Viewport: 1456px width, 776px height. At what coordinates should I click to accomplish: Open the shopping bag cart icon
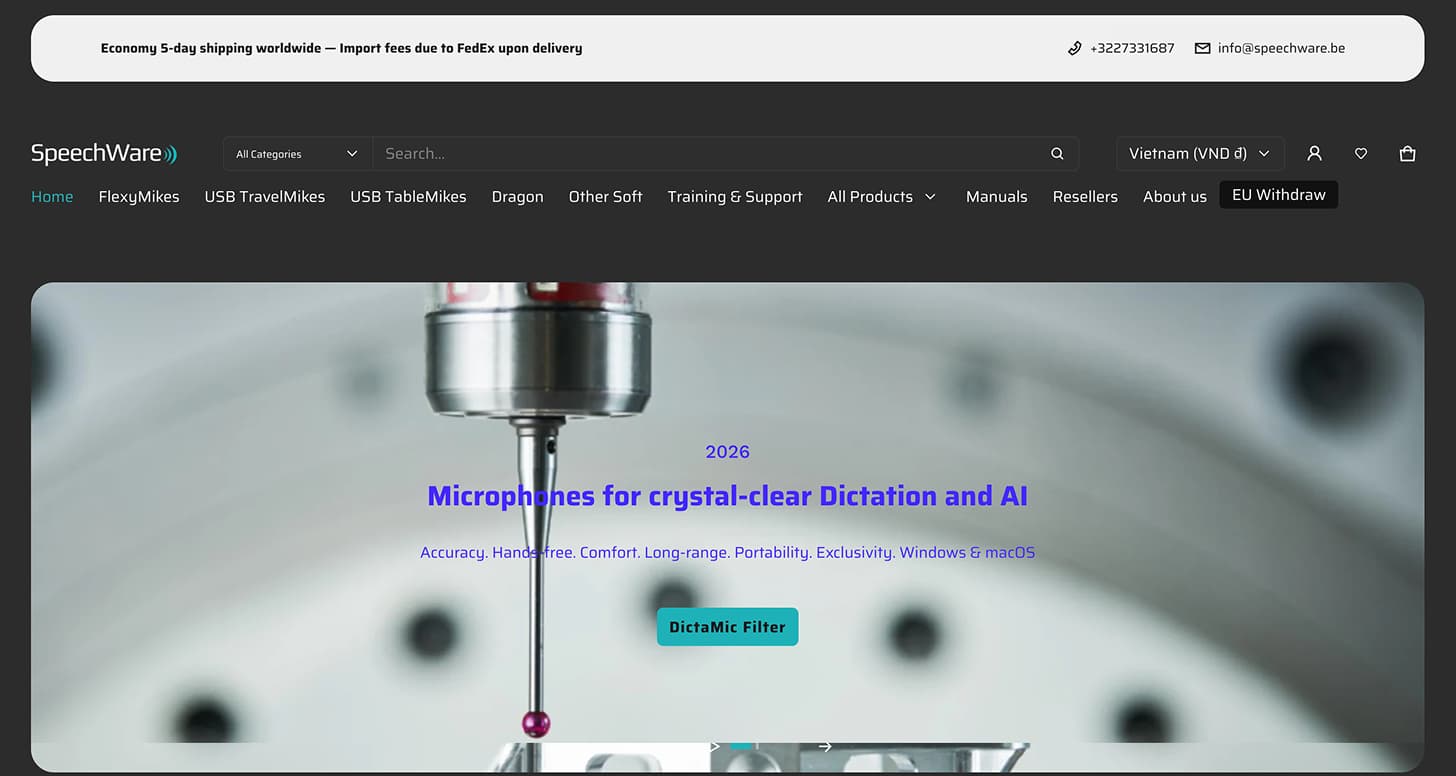(1408, 154)
